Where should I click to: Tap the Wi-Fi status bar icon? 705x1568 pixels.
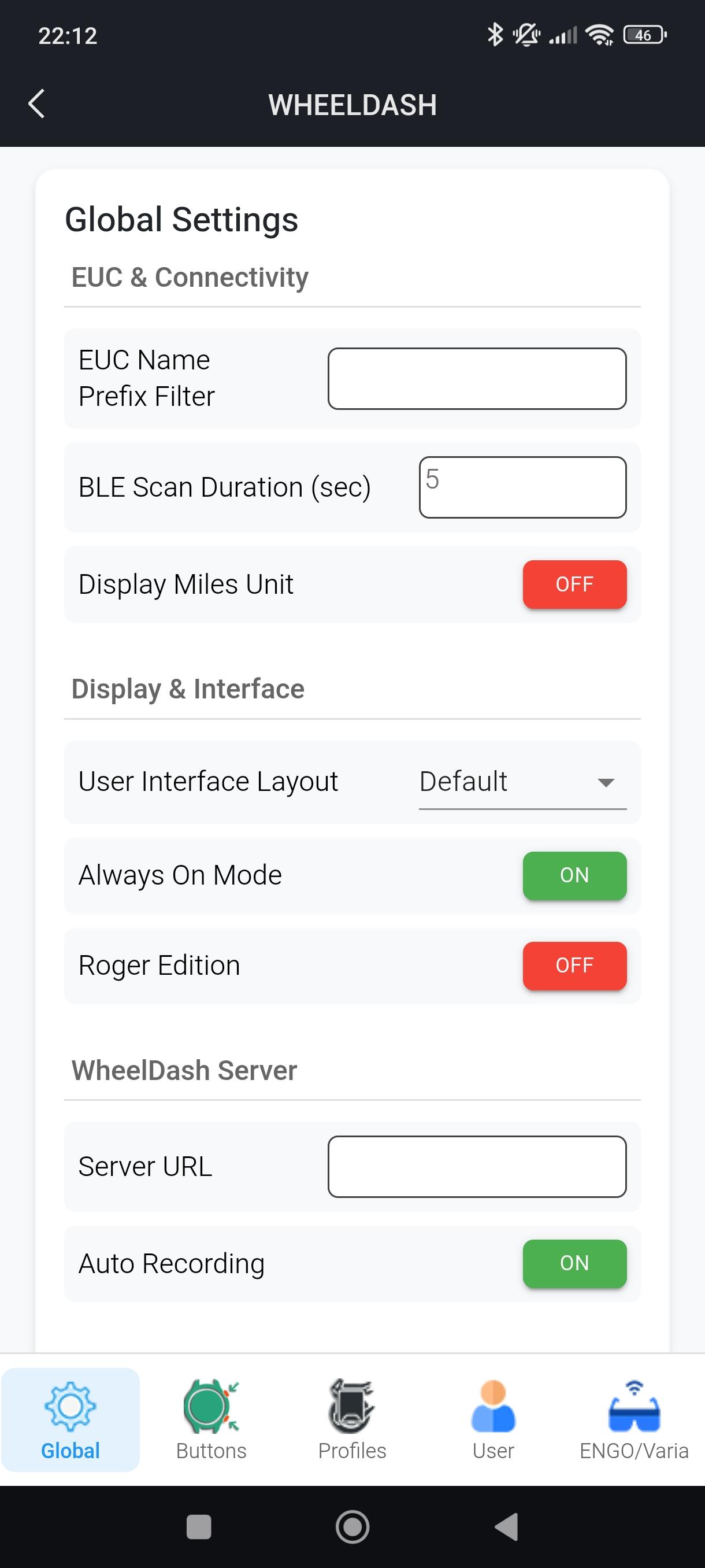(599, 35)
